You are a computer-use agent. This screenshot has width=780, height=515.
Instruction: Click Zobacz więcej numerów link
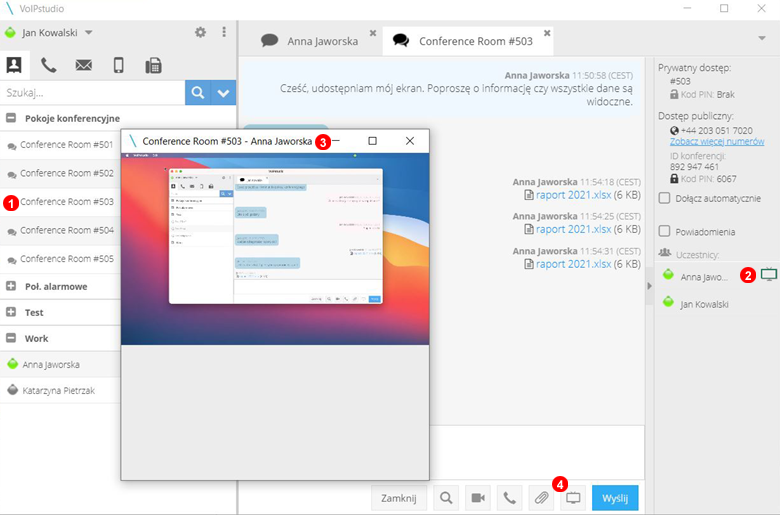[717, 142]
